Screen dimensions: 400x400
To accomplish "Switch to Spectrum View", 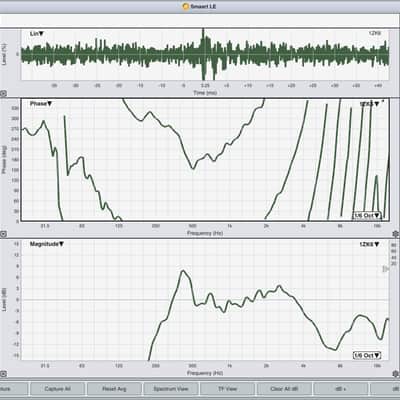I will coord(171,389).
